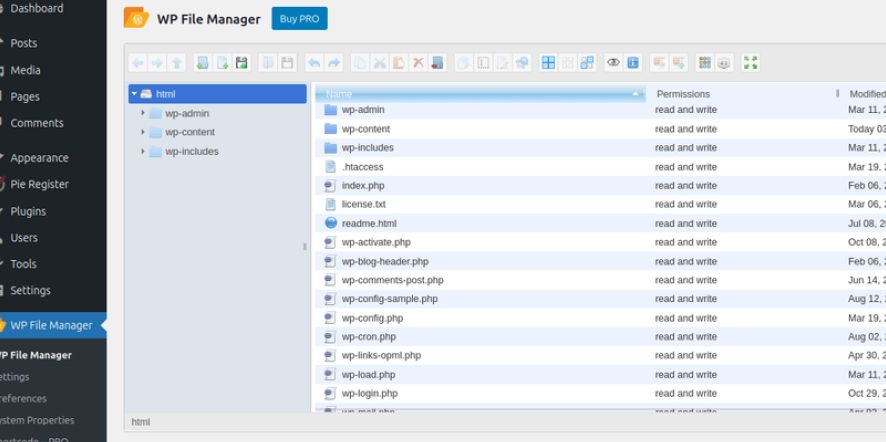Click the red X Delete icon
The width and height of the screenshot is (886, 442).
418,63
